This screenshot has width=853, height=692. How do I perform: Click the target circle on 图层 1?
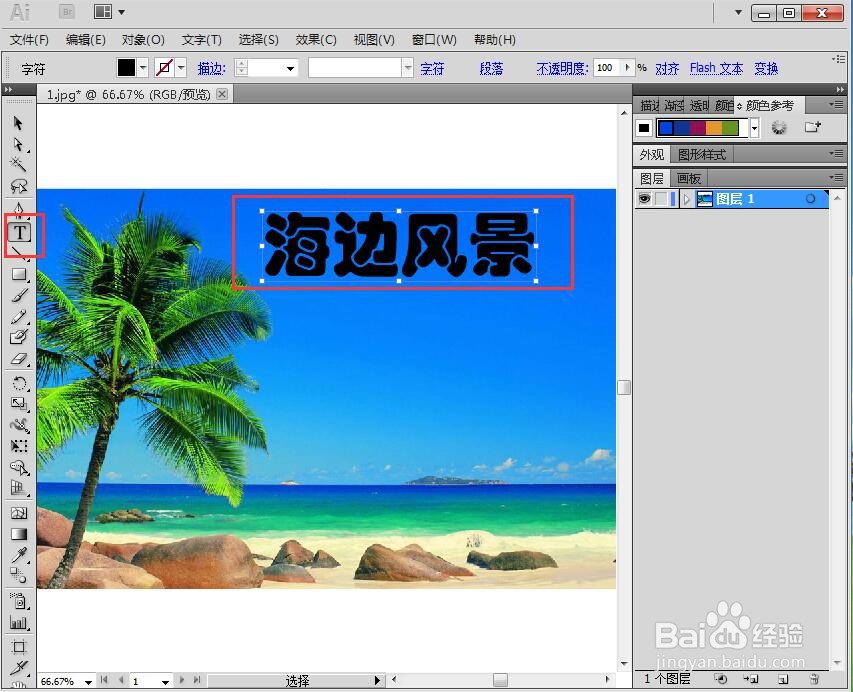[x=810, y=198]
